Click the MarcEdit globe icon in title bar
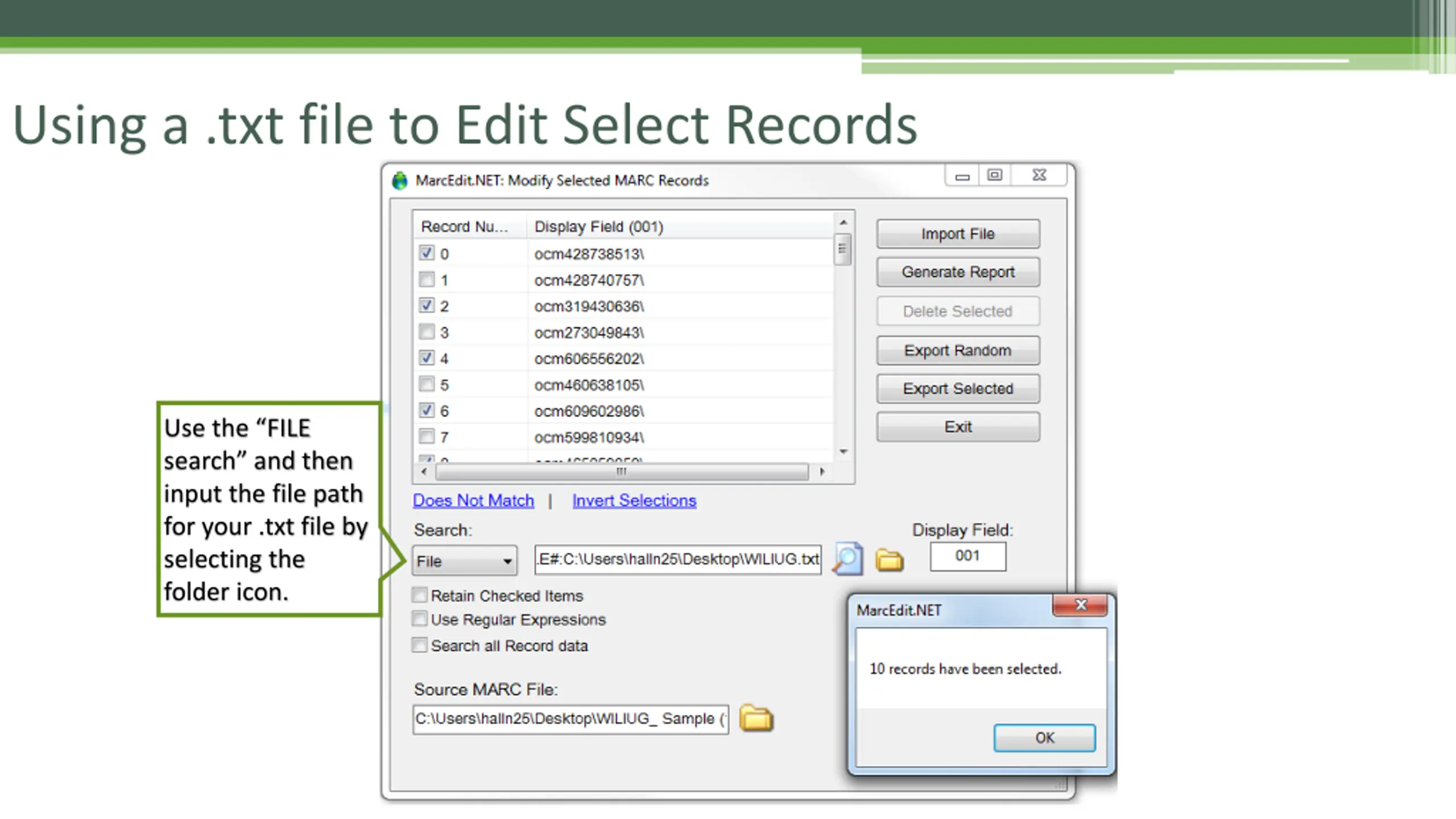 click(x=400, y=180)
